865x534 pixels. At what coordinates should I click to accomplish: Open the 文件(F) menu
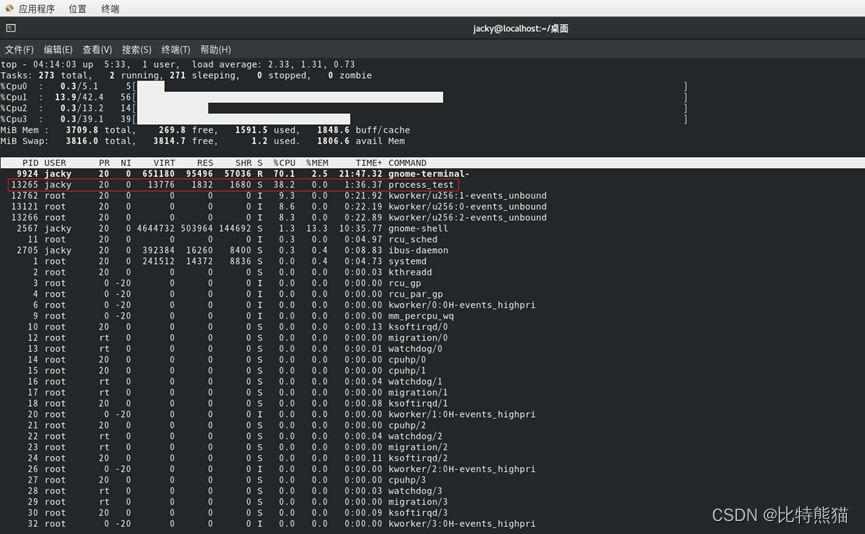click(19, 49)
